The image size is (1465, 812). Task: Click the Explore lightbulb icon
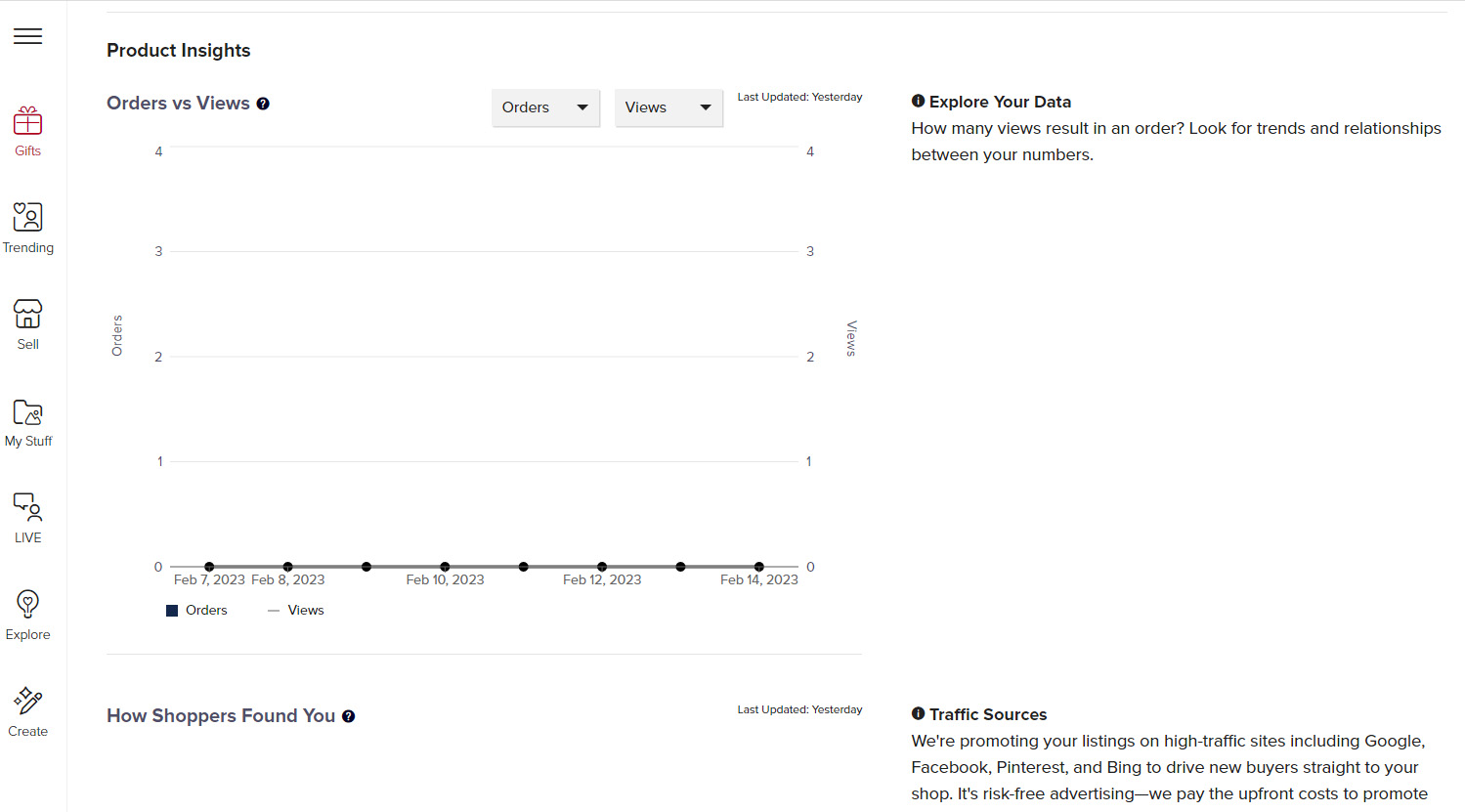coord(27,604)
